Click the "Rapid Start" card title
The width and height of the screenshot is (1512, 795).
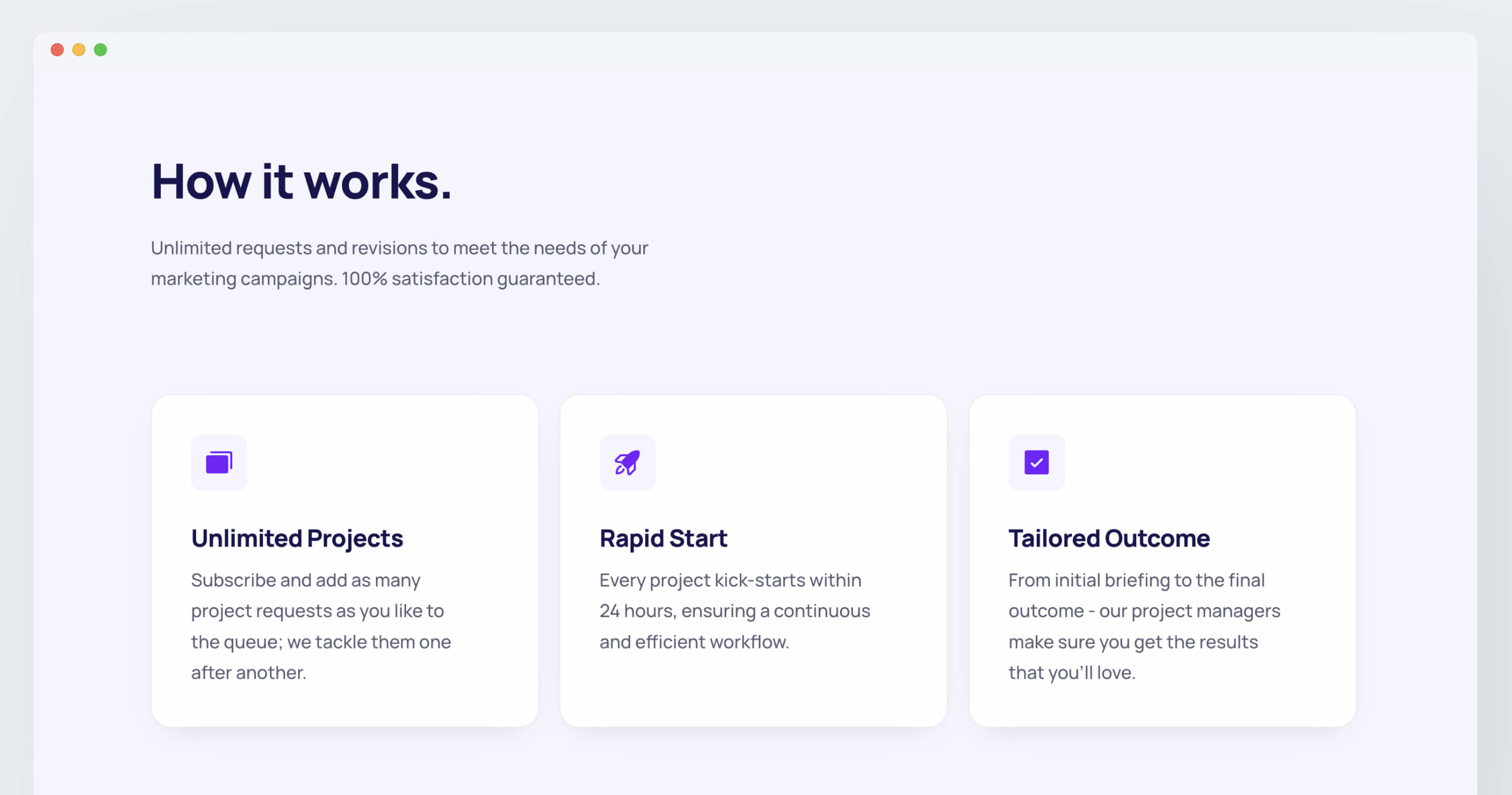click(663, 538)
